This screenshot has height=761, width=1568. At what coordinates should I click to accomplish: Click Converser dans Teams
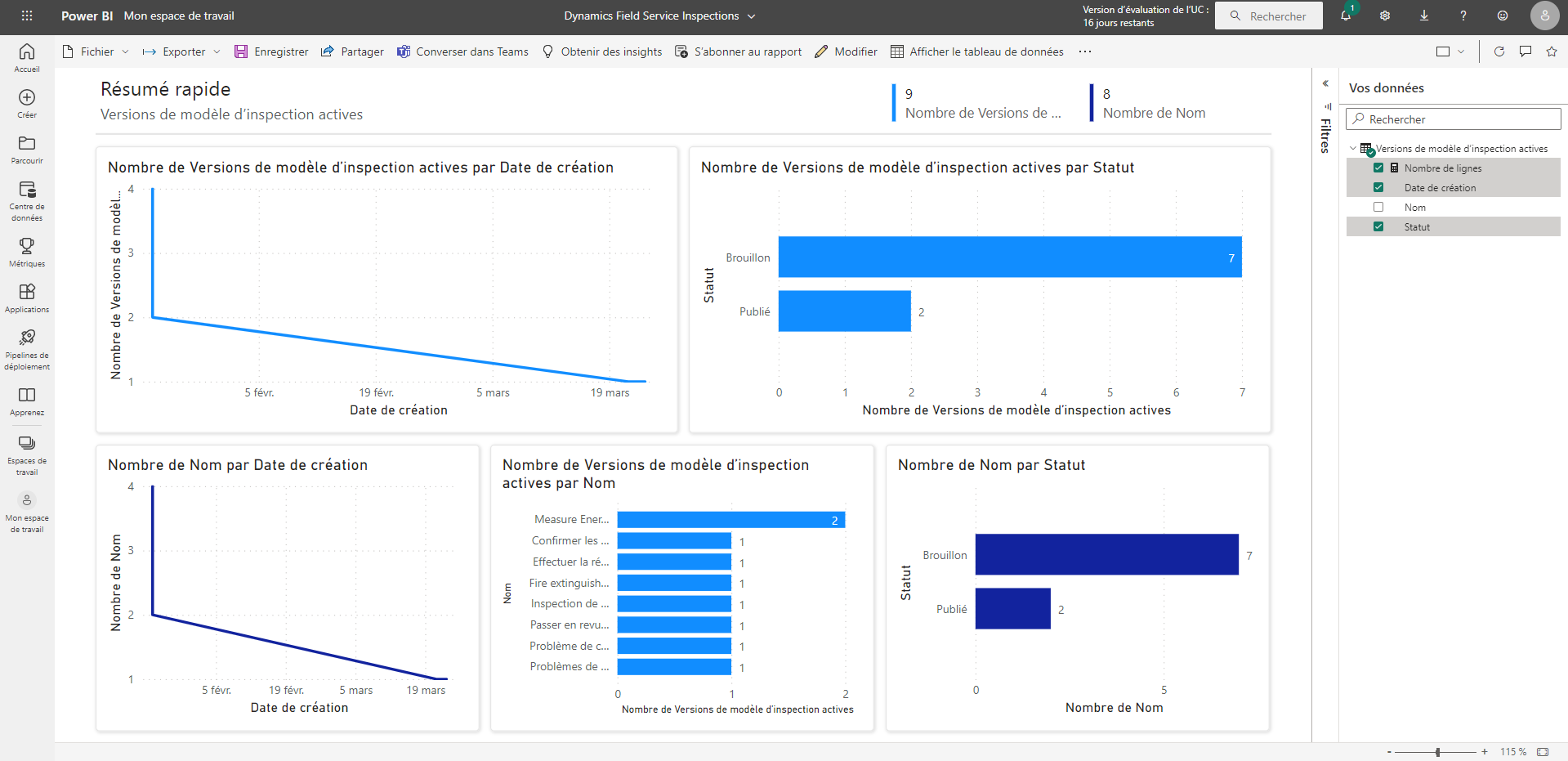coord(462,51)
